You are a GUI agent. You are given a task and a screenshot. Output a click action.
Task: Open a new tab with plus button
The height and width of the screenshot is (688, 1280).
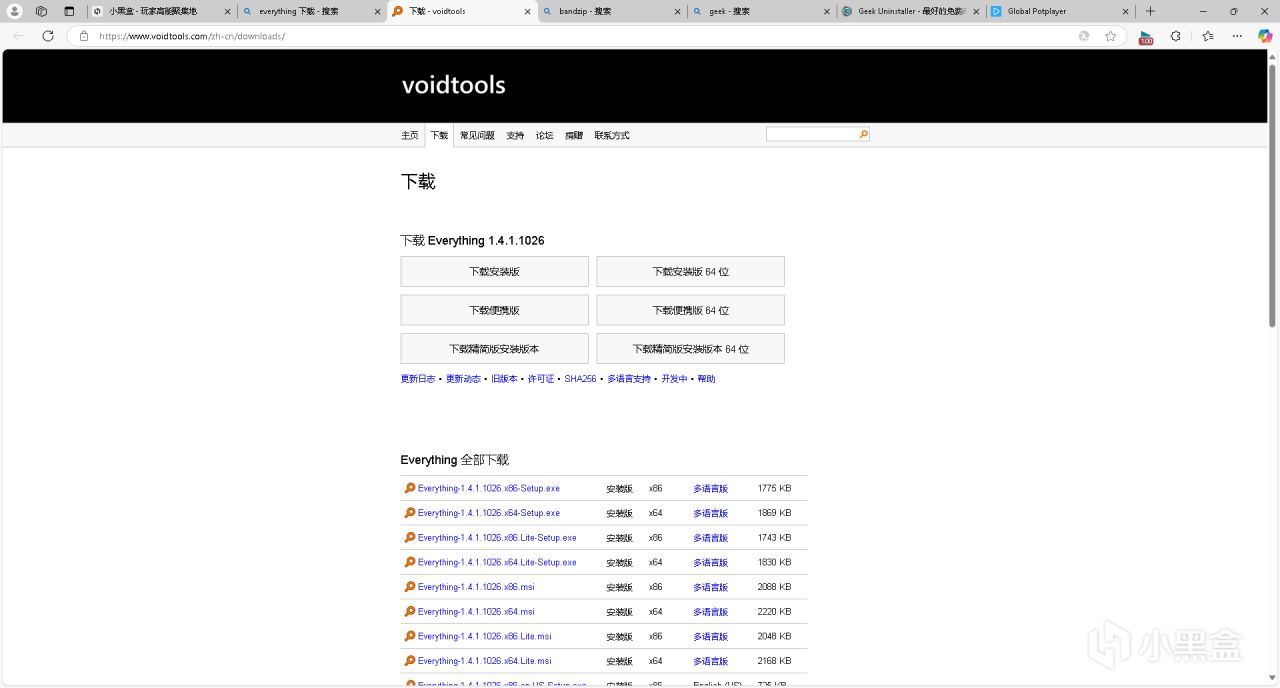pos(1150,11)
